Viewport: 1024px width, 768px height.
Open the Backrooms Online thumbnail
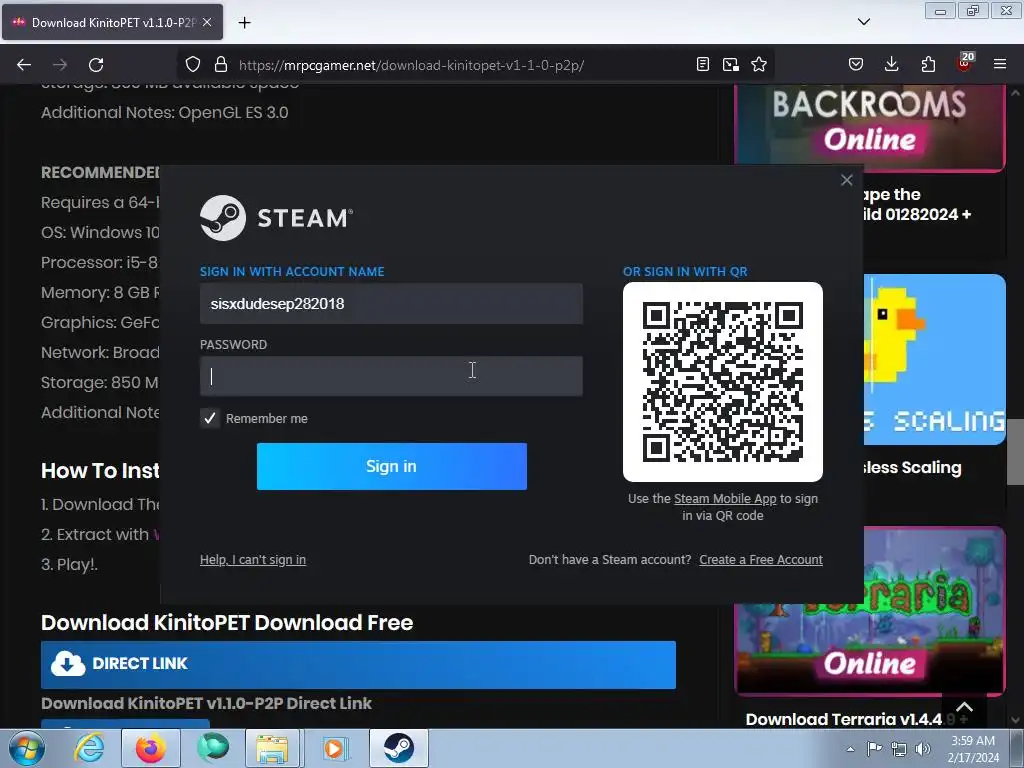[869, 127]
